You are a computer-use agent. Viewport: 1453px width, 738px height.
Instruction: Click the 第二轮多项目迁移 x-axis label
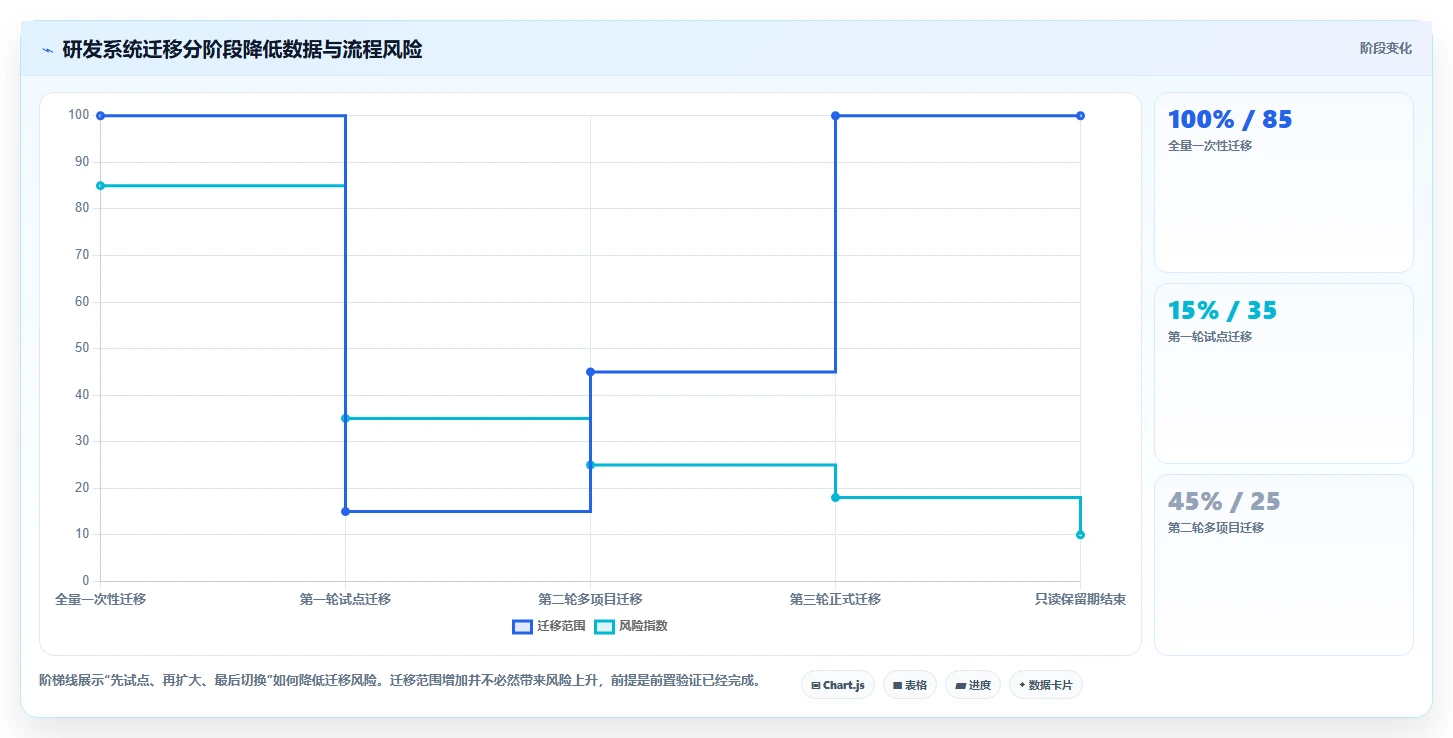coord(590,599)
